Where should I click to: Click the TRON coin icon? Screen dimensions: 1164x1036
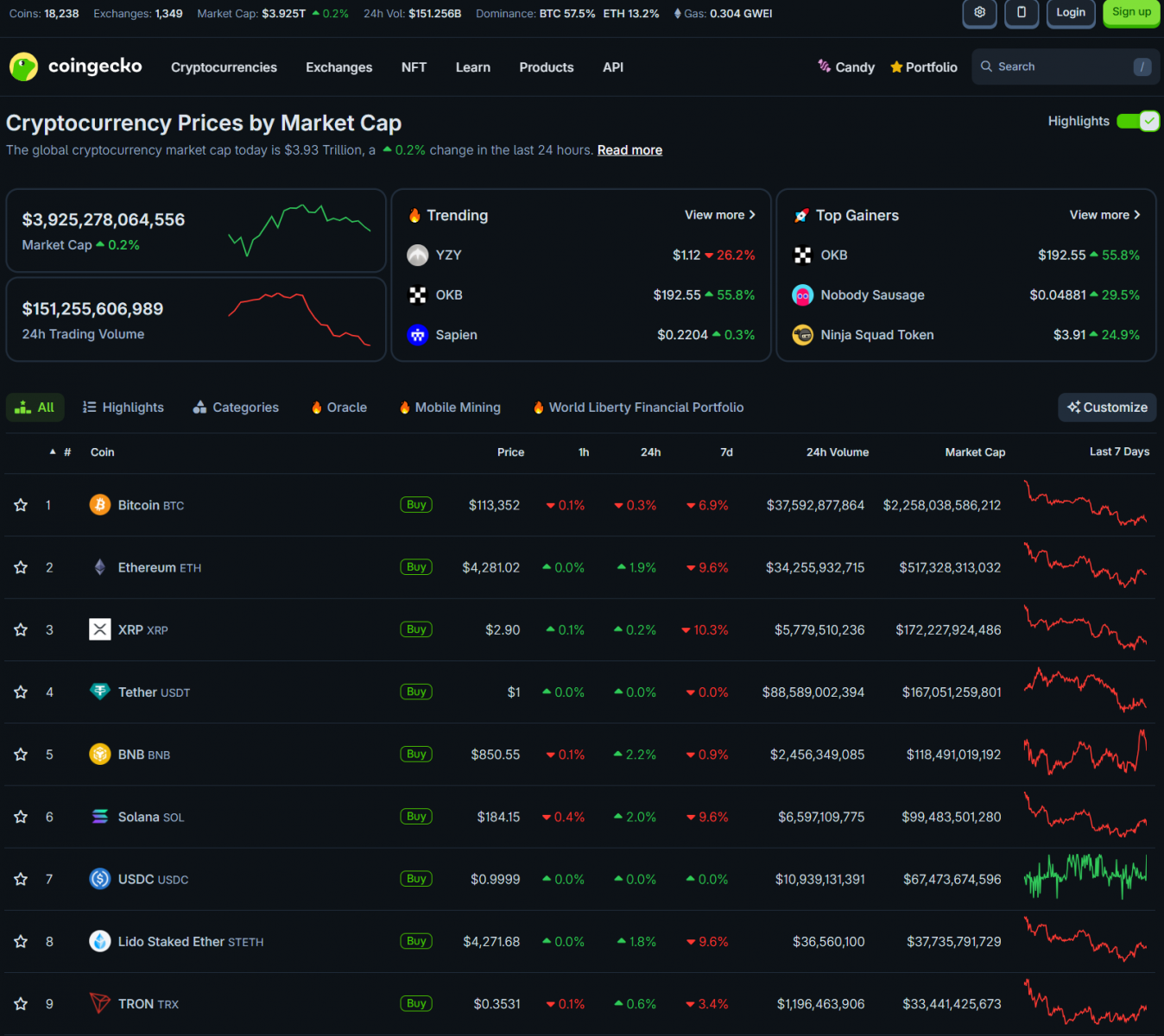[x=100, y=1003]
